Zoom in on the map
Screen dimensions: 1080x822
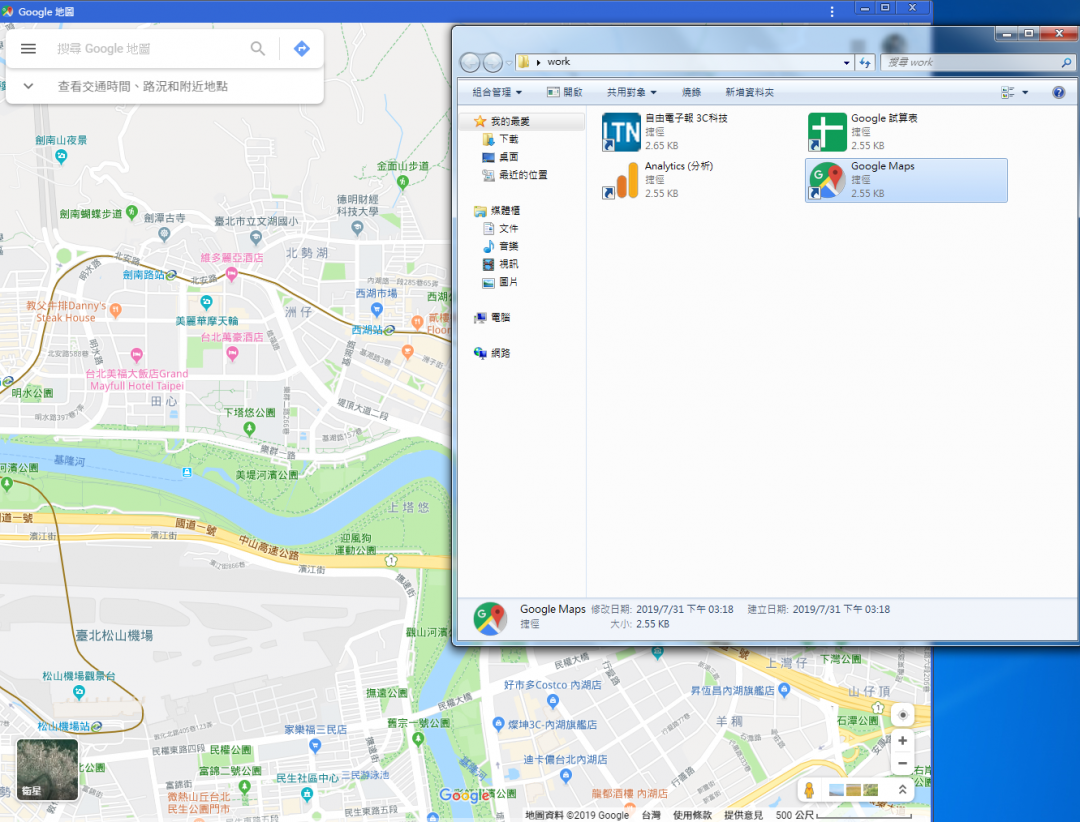(x=902, y=741)
